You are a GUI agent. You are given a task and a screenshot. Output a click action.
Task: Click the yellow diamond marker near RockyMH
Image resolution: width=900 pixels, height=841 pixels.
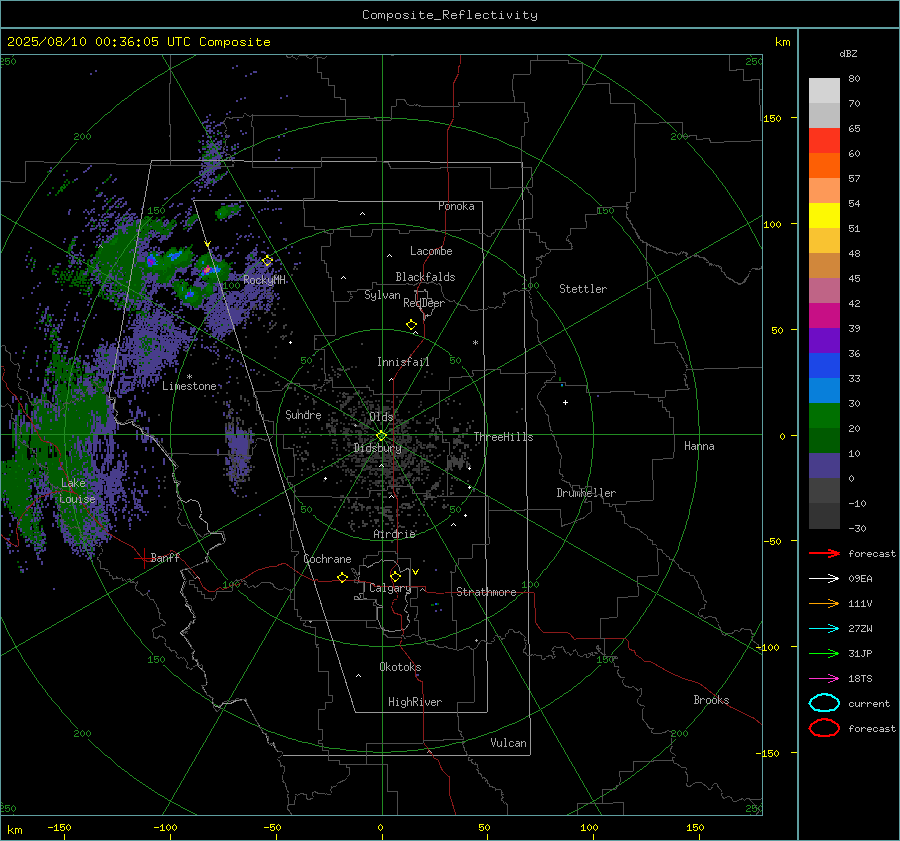(x=267, y=261)
